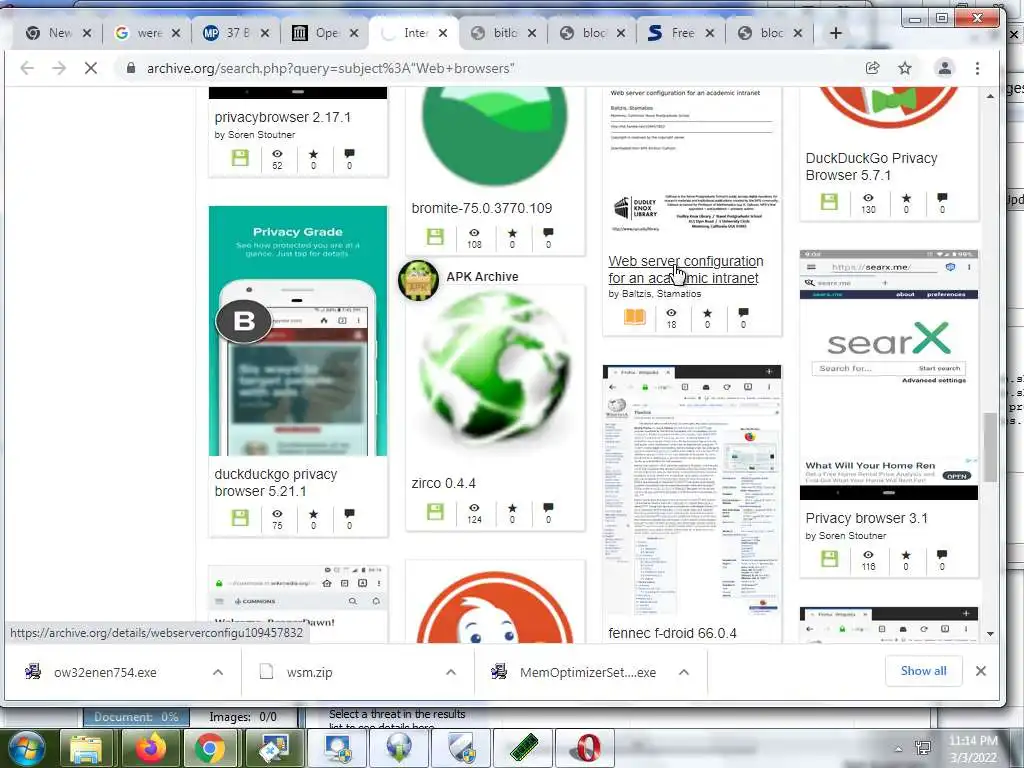Viewport: 1024px width, 768px height.
Task: Expand options for MemOptimizerSet exe download
Action: pyautogui.click(x=684, y=672)
